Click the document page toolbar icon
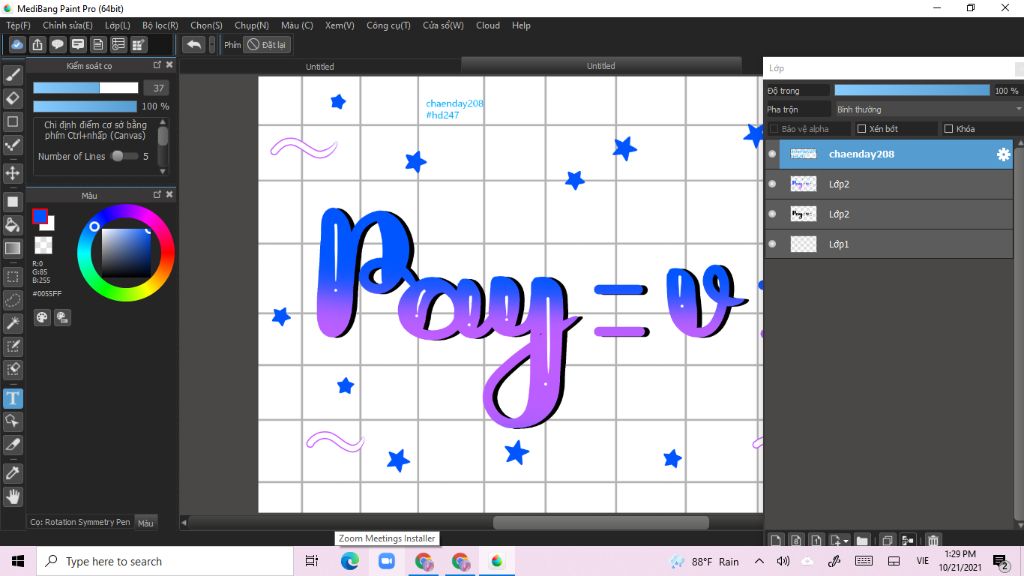 pos(98,44)
